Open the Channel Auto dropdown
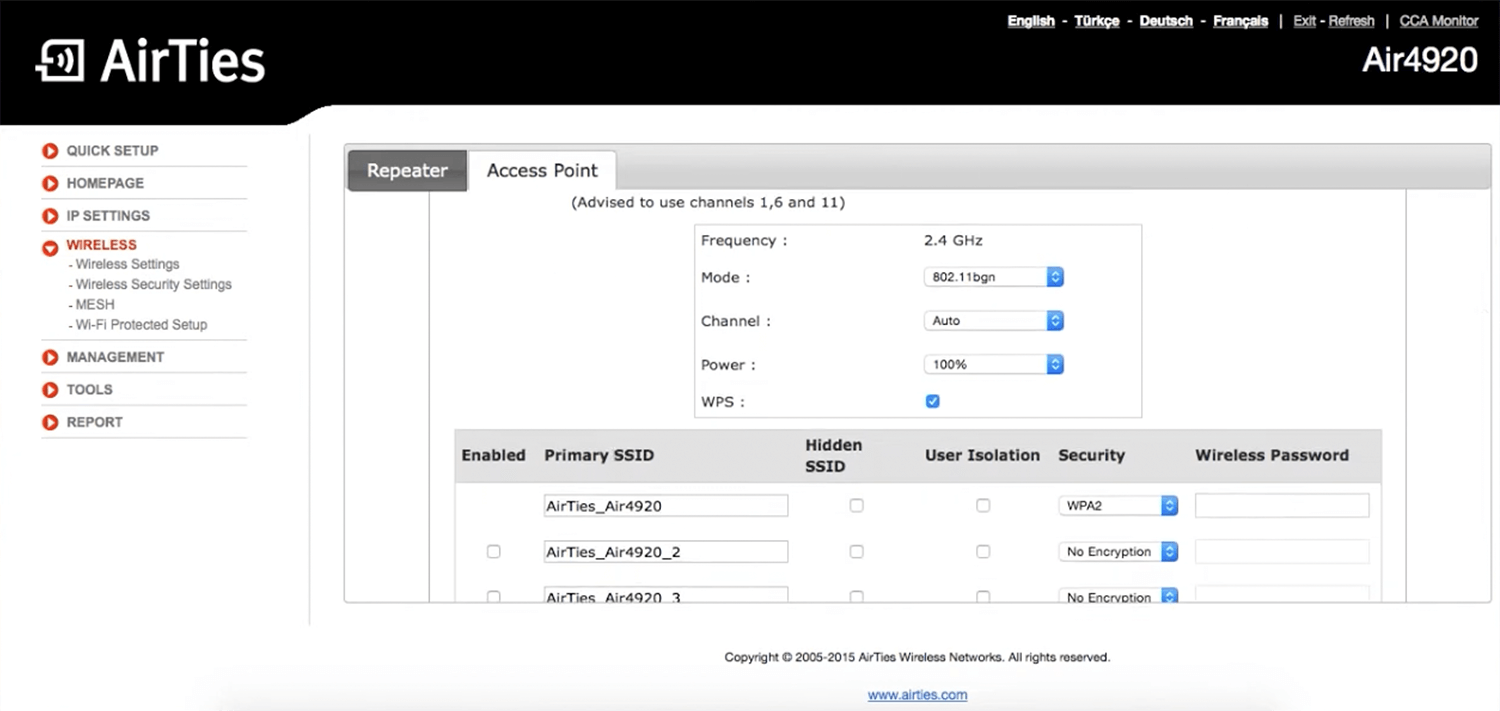The image size is (1500, 711). [x=992, y=321]
